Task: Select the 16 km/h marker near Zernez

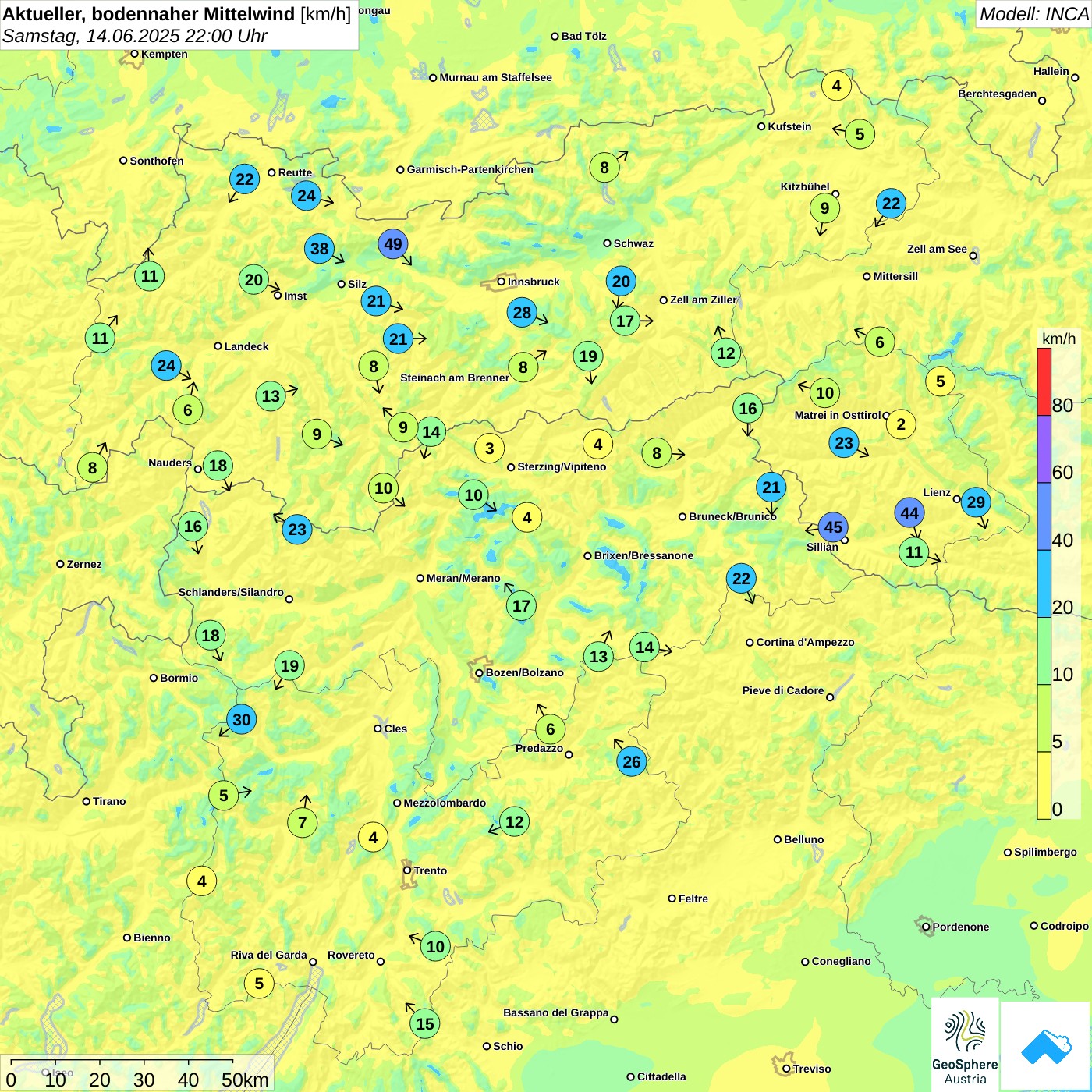Action: point(193,526)
